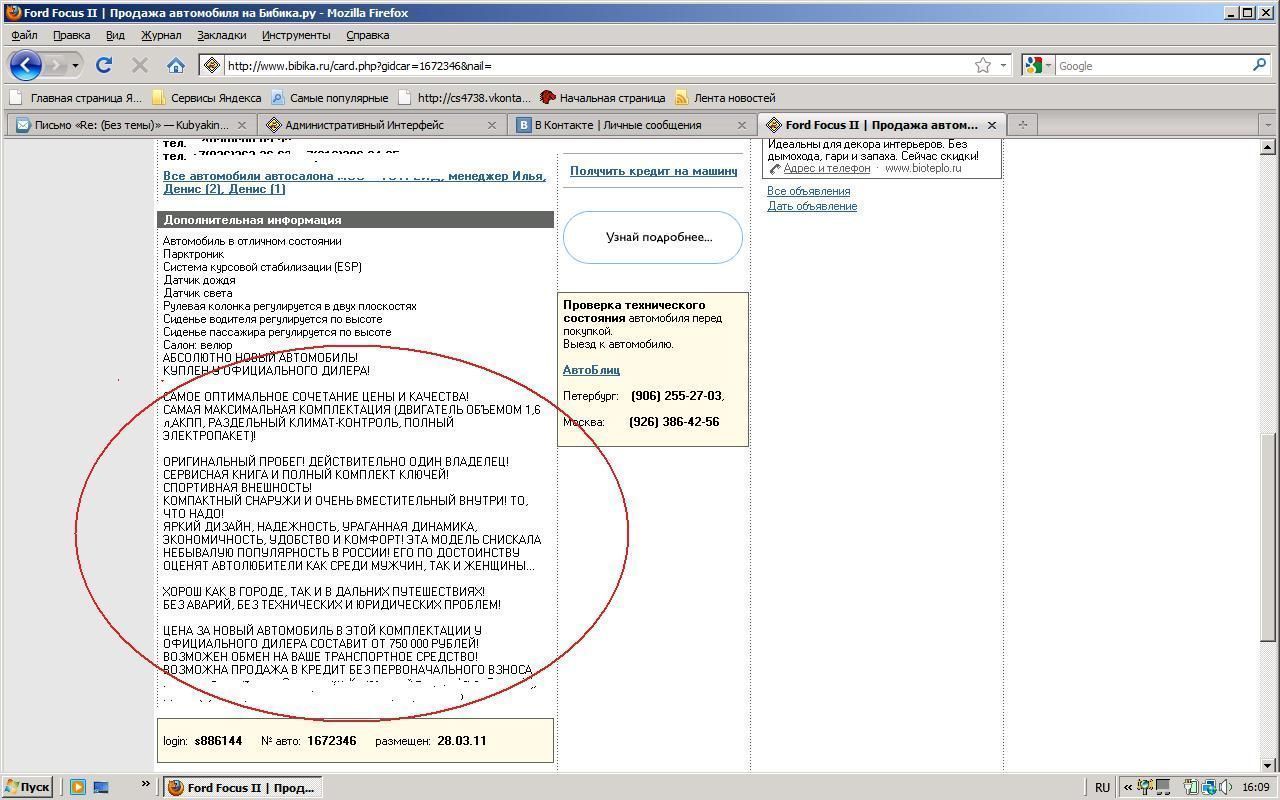Click the vertical scrollbar down arrow
Screen dimensions: 1280x800
tap(1267, 765)
